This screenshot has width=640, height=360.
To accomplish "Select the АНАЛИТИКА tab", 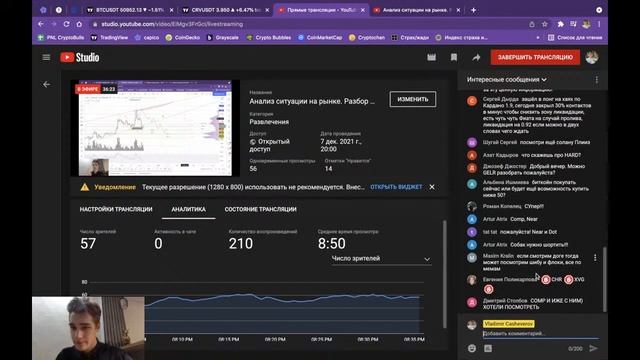I will (189, 209).
